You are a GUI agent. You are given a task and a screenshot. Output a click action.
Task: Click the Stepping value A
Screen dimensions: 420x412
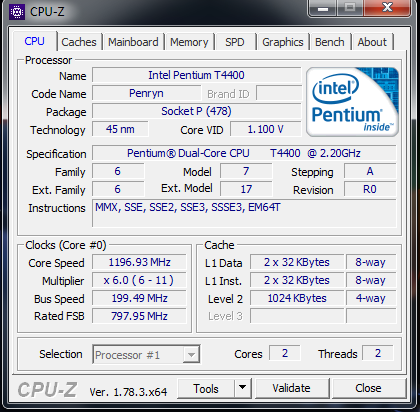tap(370, 171)
